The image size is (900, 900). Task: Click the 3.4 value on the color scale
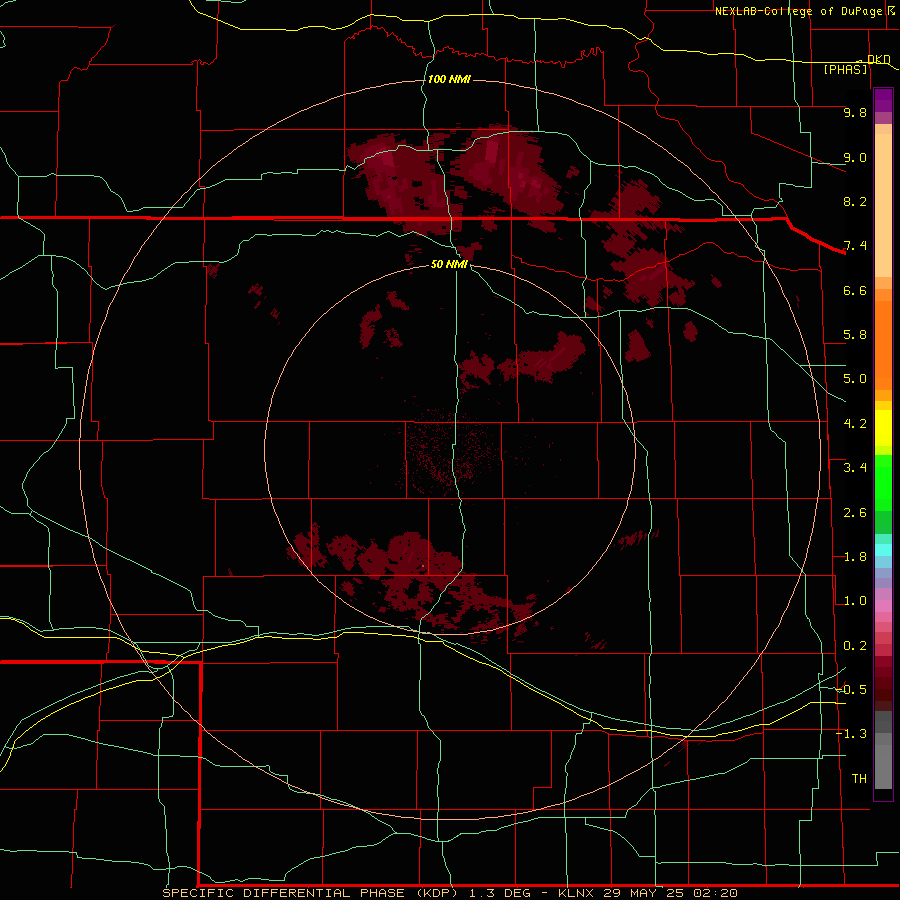coord(855,468)
